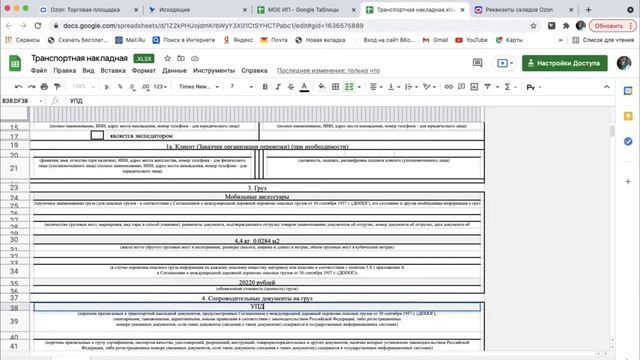Screen dimensions: 640x360
Task: Open the Правка menu
Action: tap(64, 70)
